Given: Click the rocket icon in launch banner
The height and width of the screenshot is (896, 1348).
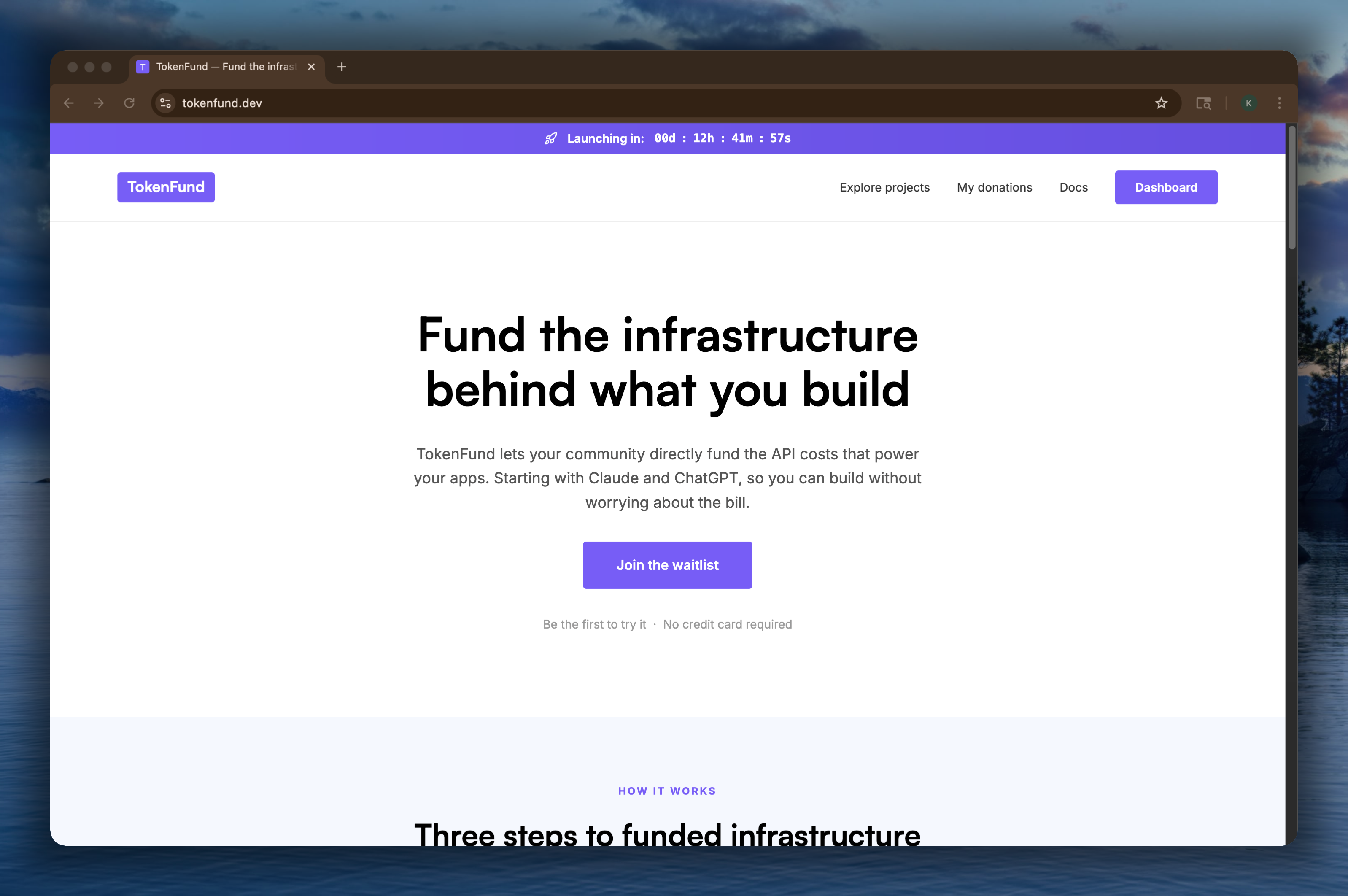Looking at the screenshot, I should pyautogui.click(x=550, y=138).
